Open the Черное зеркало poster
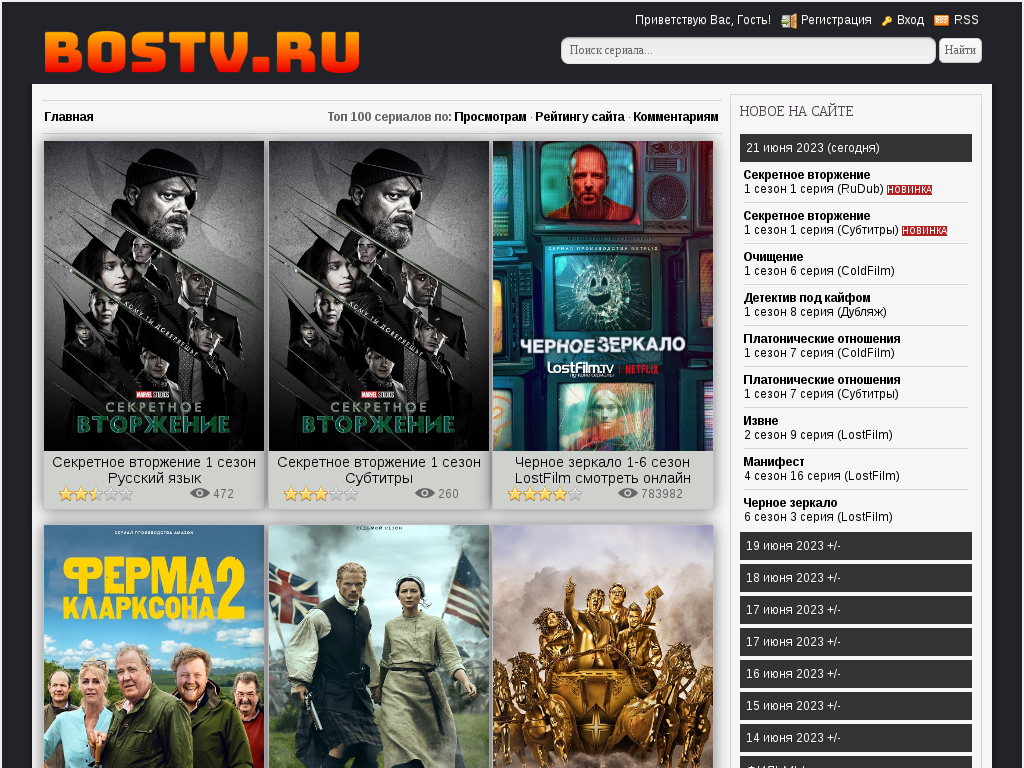 tap(603, 296)
